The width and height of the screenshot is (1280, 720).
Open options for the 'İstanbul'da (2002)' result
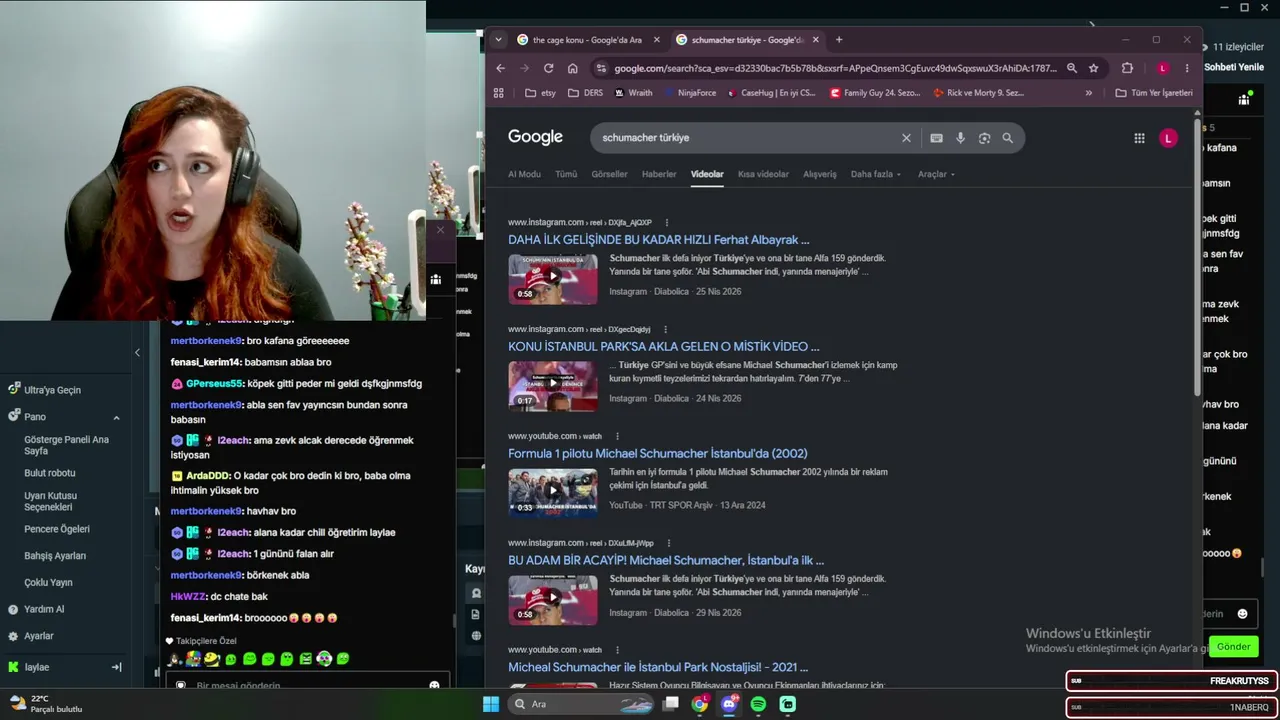tap(617, 436)
